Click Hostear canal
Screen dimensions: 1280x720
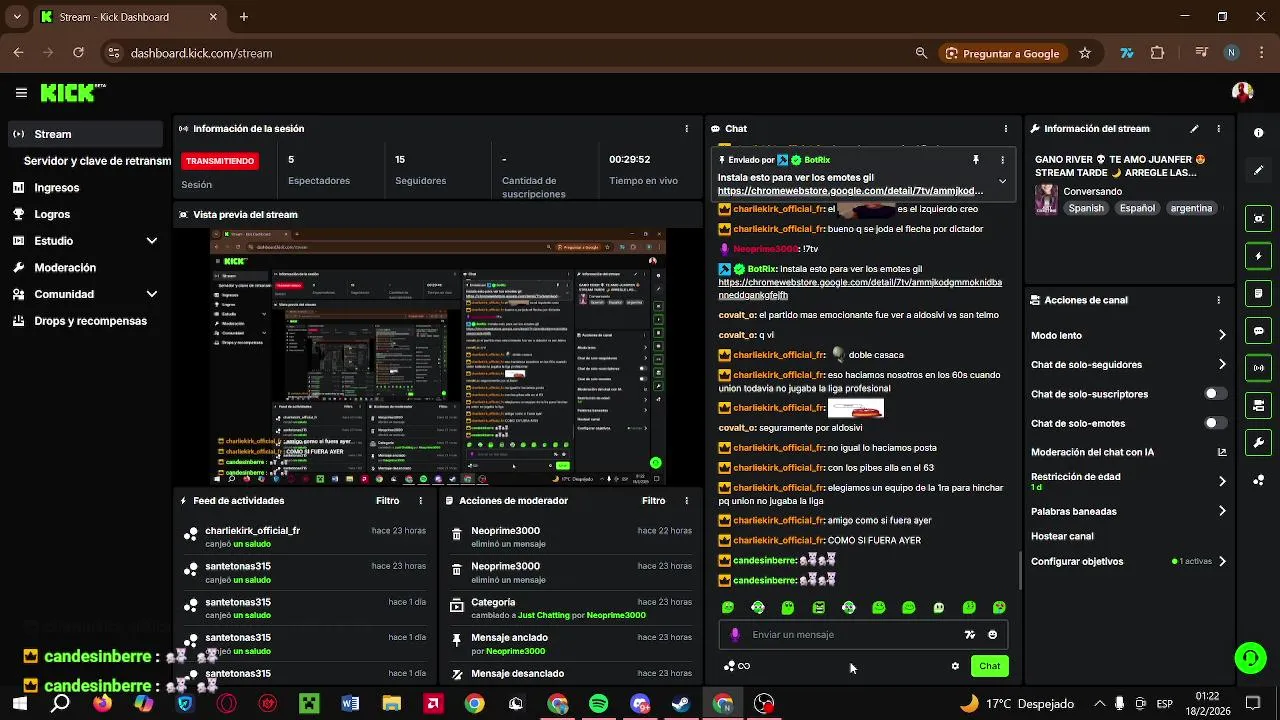point(1062,536)
